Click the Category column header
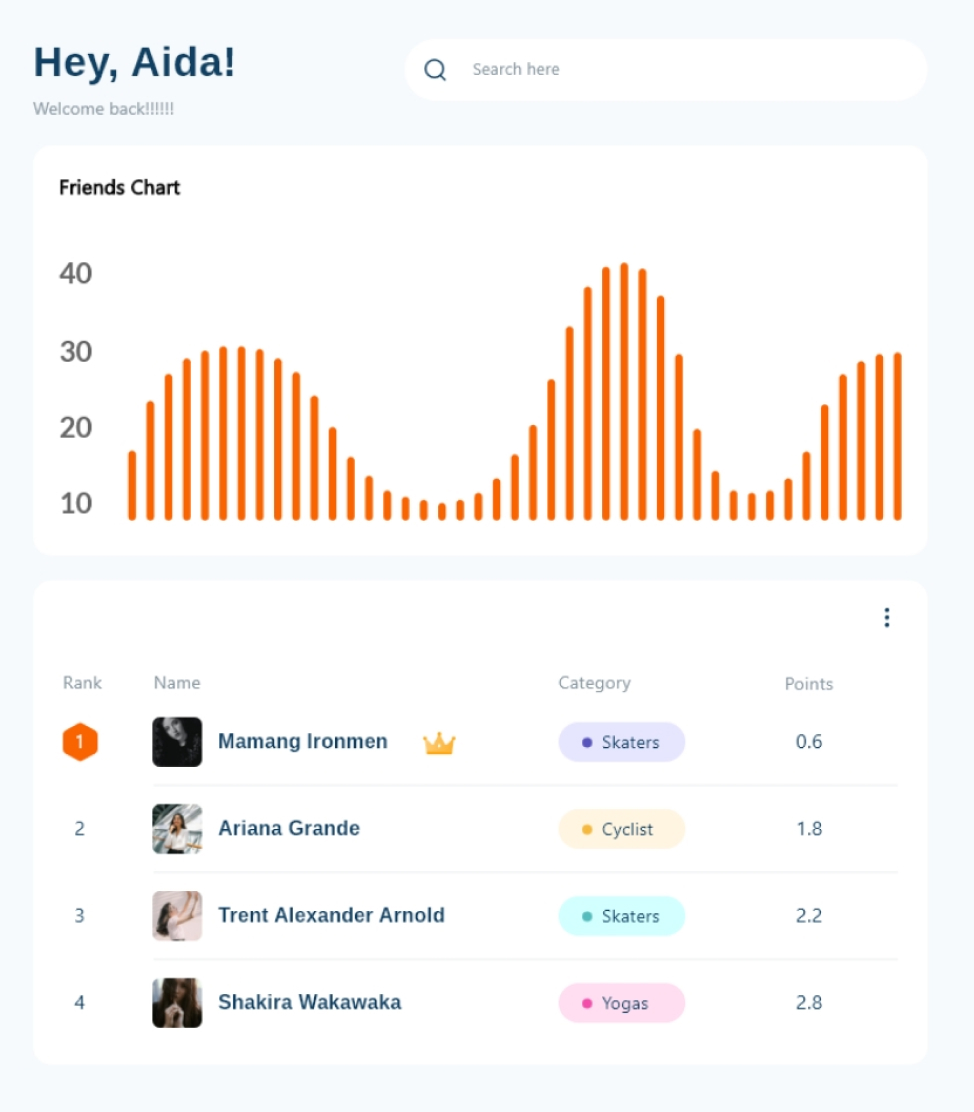The image size is (974, 1112). click(x=594, y=683)
